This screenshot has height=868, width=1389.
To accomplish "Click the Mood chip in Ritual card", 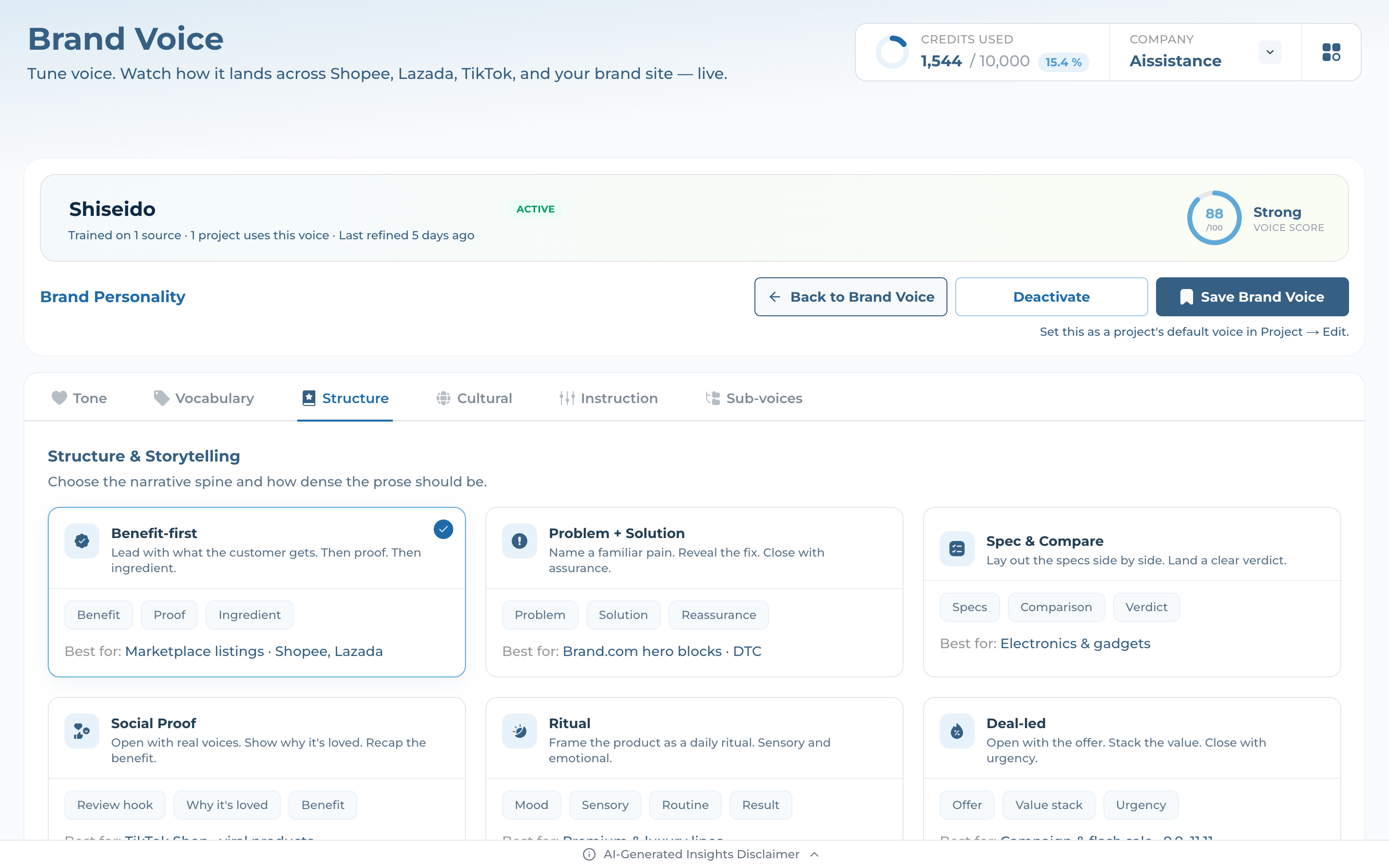I will pyautogui.click(x=532, y=805).
